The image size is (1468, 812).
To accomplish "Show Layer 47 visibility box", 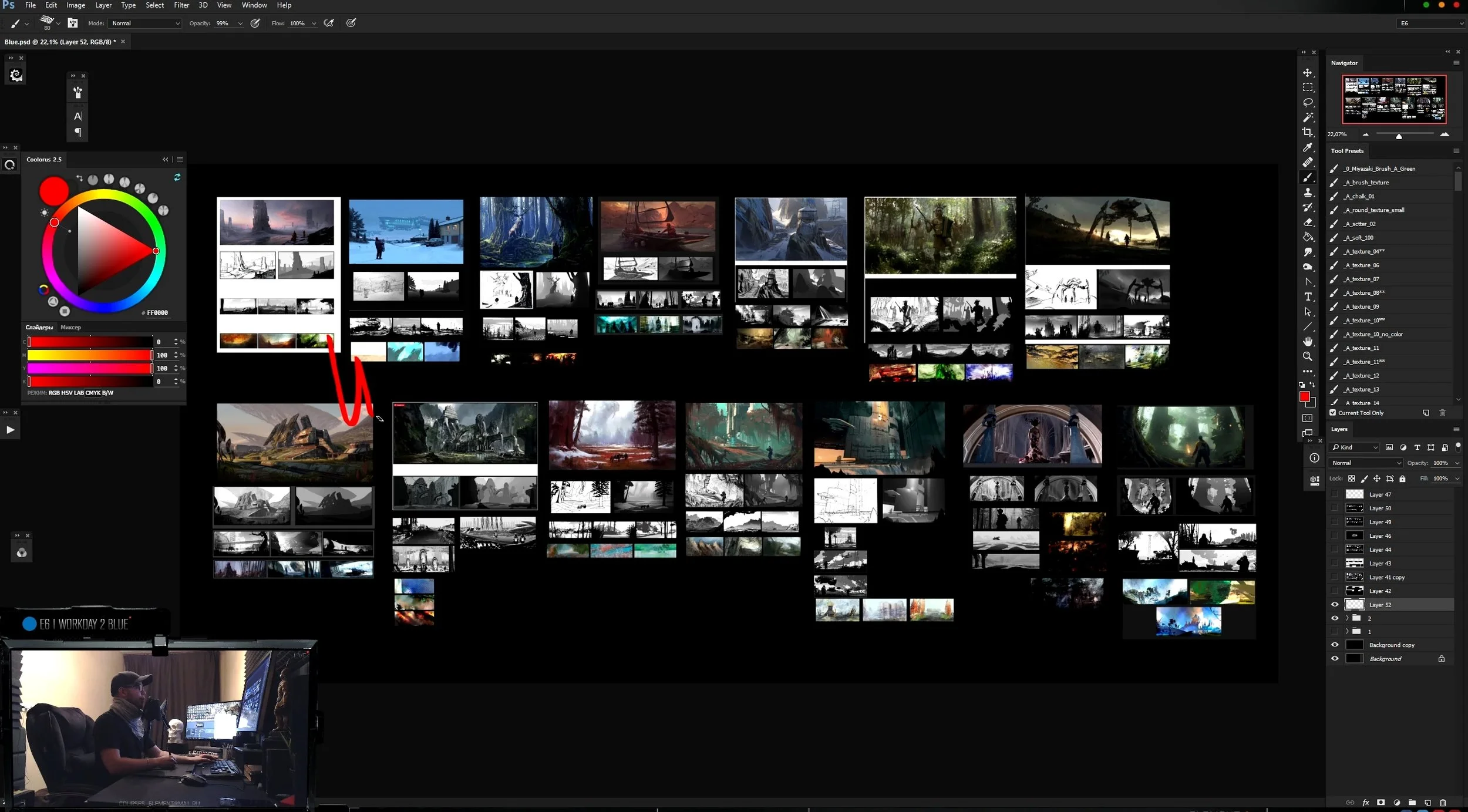I will tap(1335, 494).
